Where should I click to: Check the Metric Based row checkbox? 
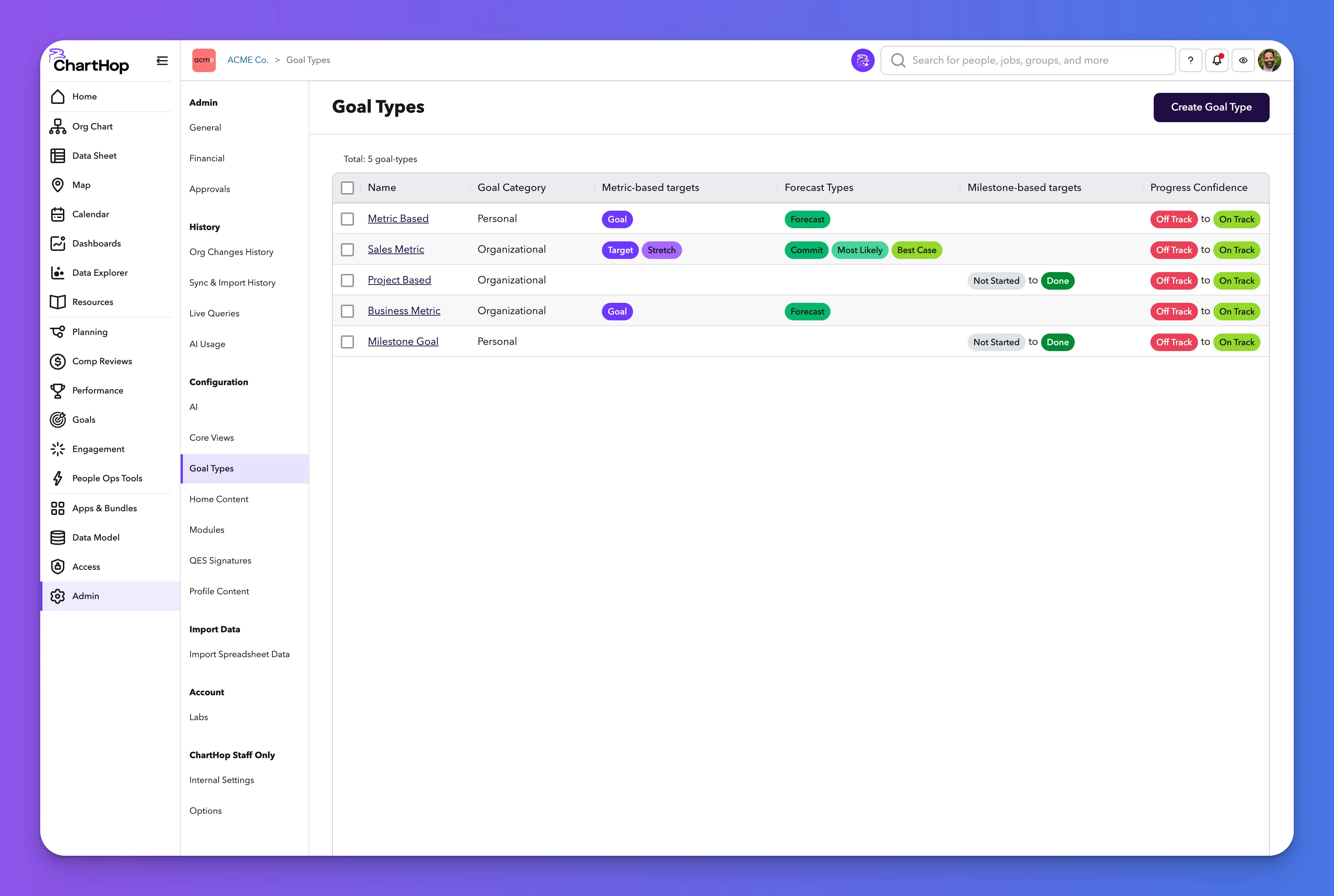pos(347,219)
